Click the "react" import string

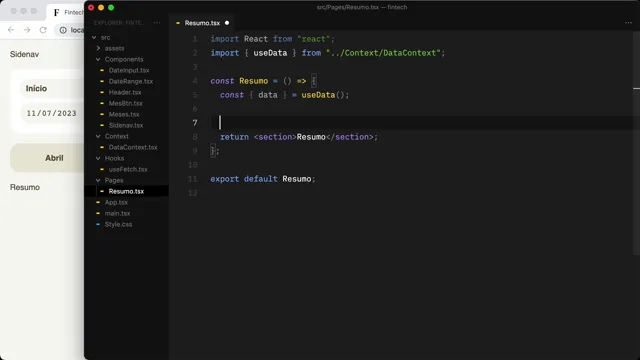(x=313, y=39)
